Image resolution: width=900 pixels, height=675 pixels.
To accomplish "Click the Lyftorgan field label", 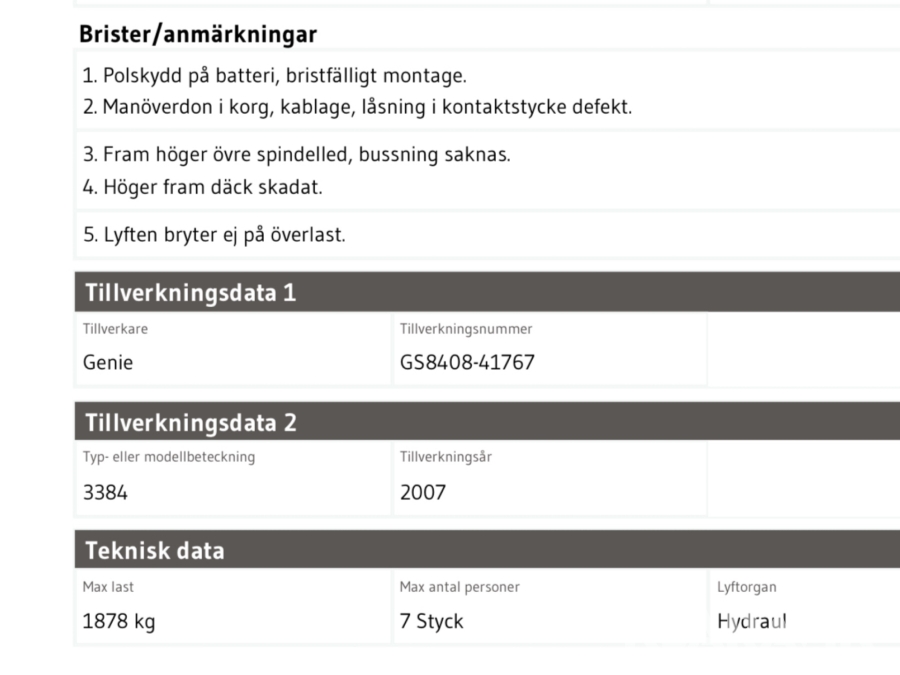I will tap(747, 587).
